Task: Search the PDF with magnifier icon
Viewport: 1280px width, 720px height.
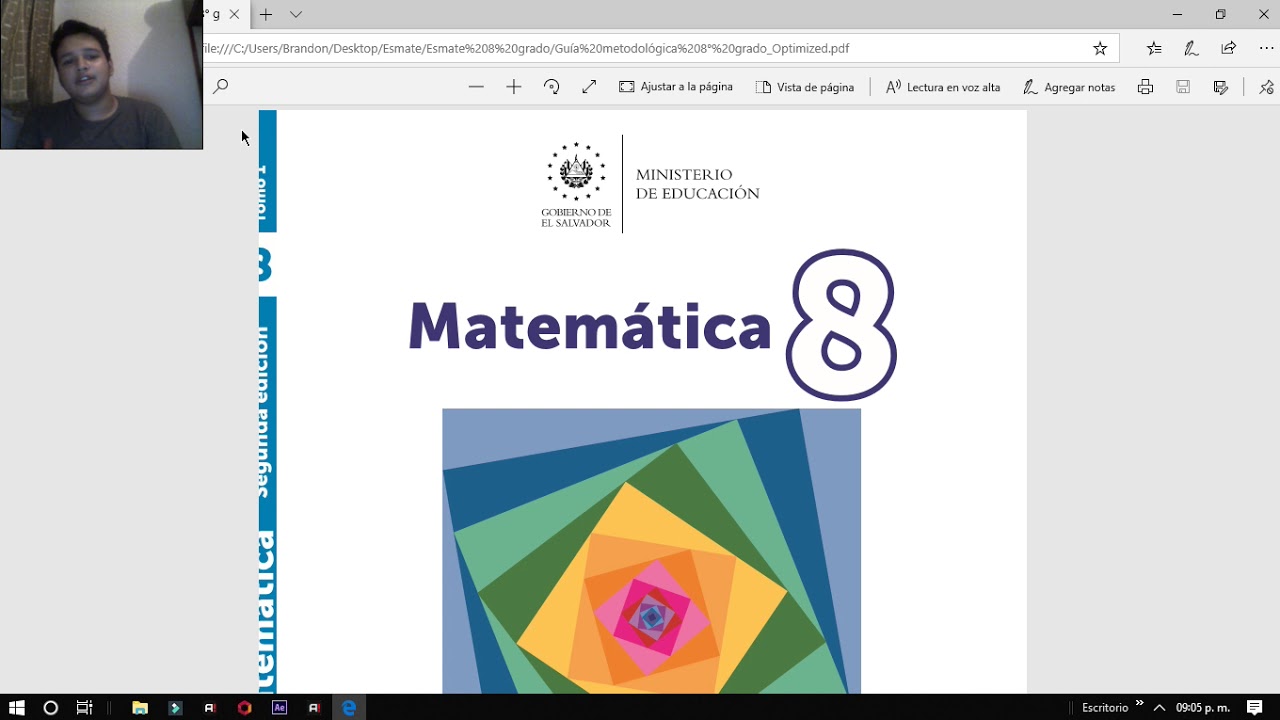Action: coord(221,87)
